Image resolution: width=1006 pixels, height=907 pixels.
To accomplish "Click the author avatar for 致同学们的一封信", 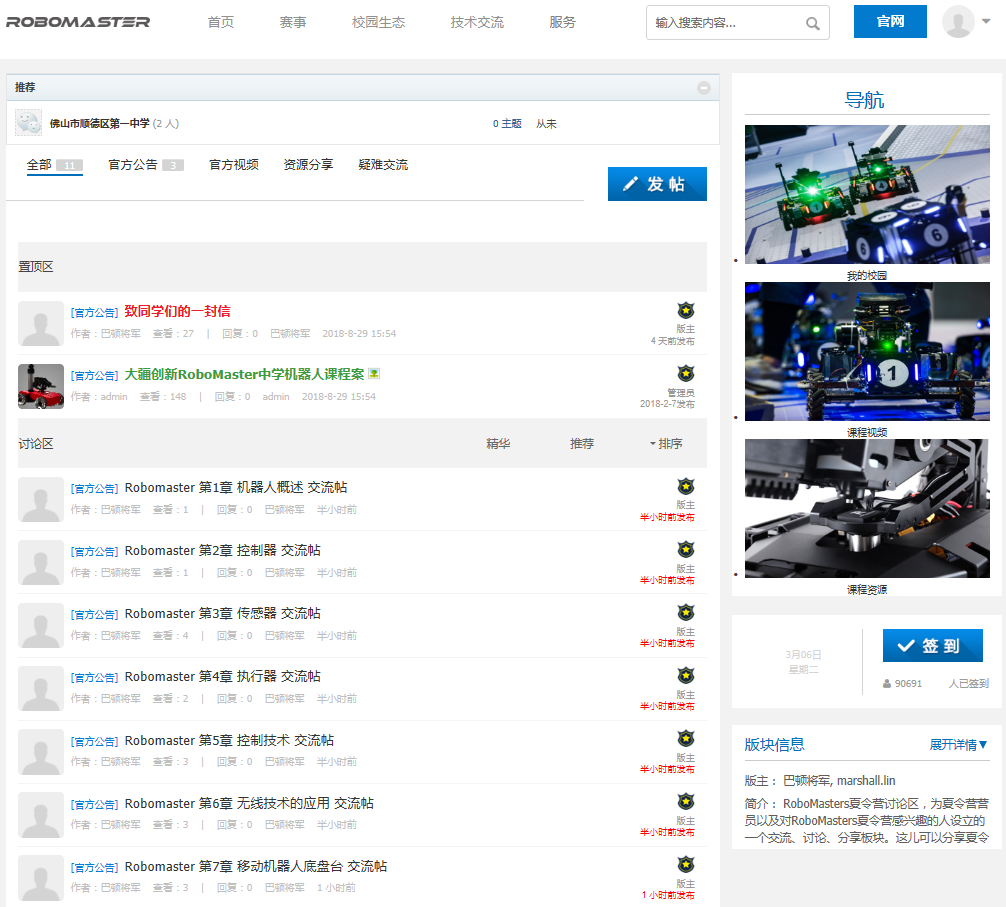I will [x=40, y=323].
